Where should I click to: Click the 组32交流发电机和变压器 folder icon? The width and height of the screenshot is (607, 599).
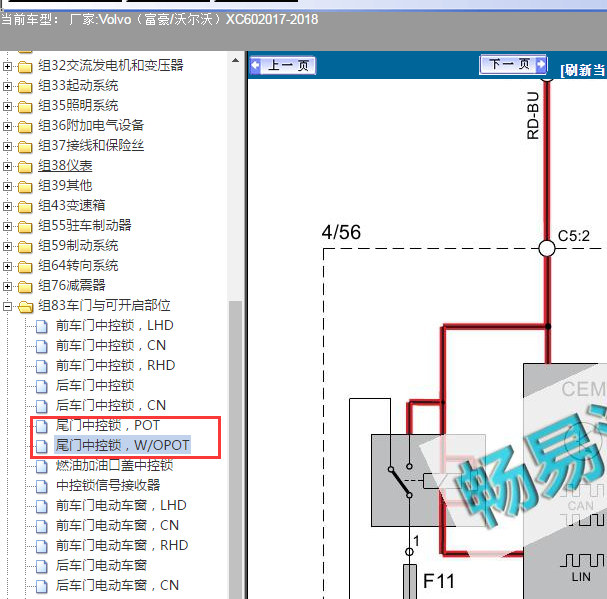click(25, 67)
